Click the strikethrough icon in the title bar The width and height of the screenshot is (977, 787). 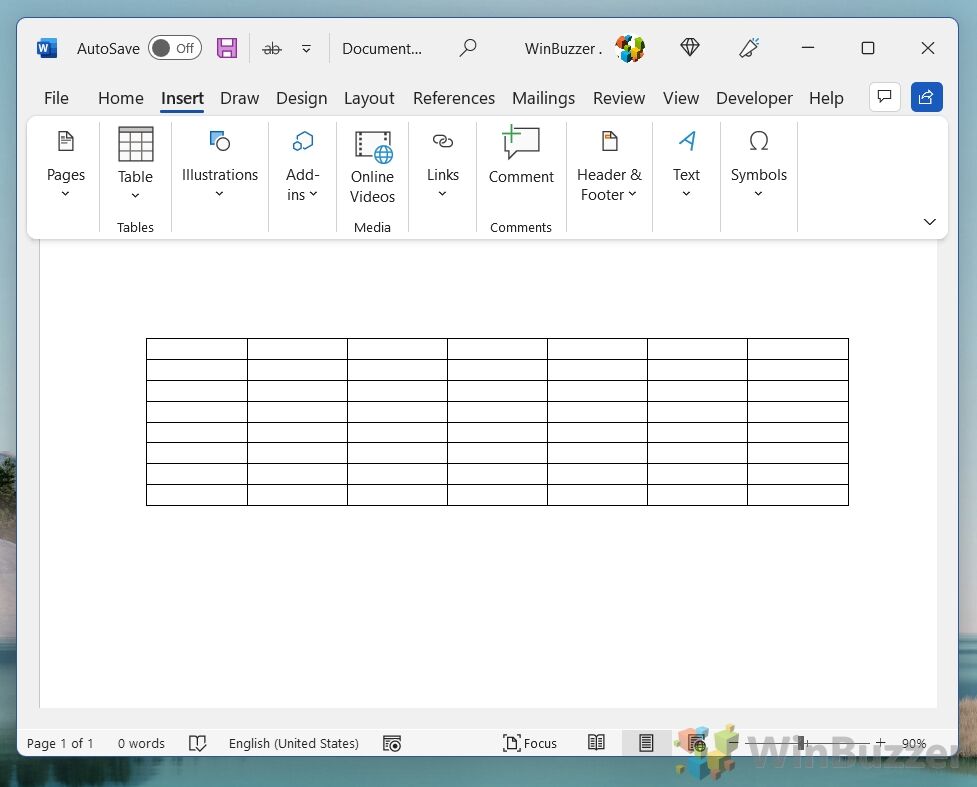(x=271, y=48)
